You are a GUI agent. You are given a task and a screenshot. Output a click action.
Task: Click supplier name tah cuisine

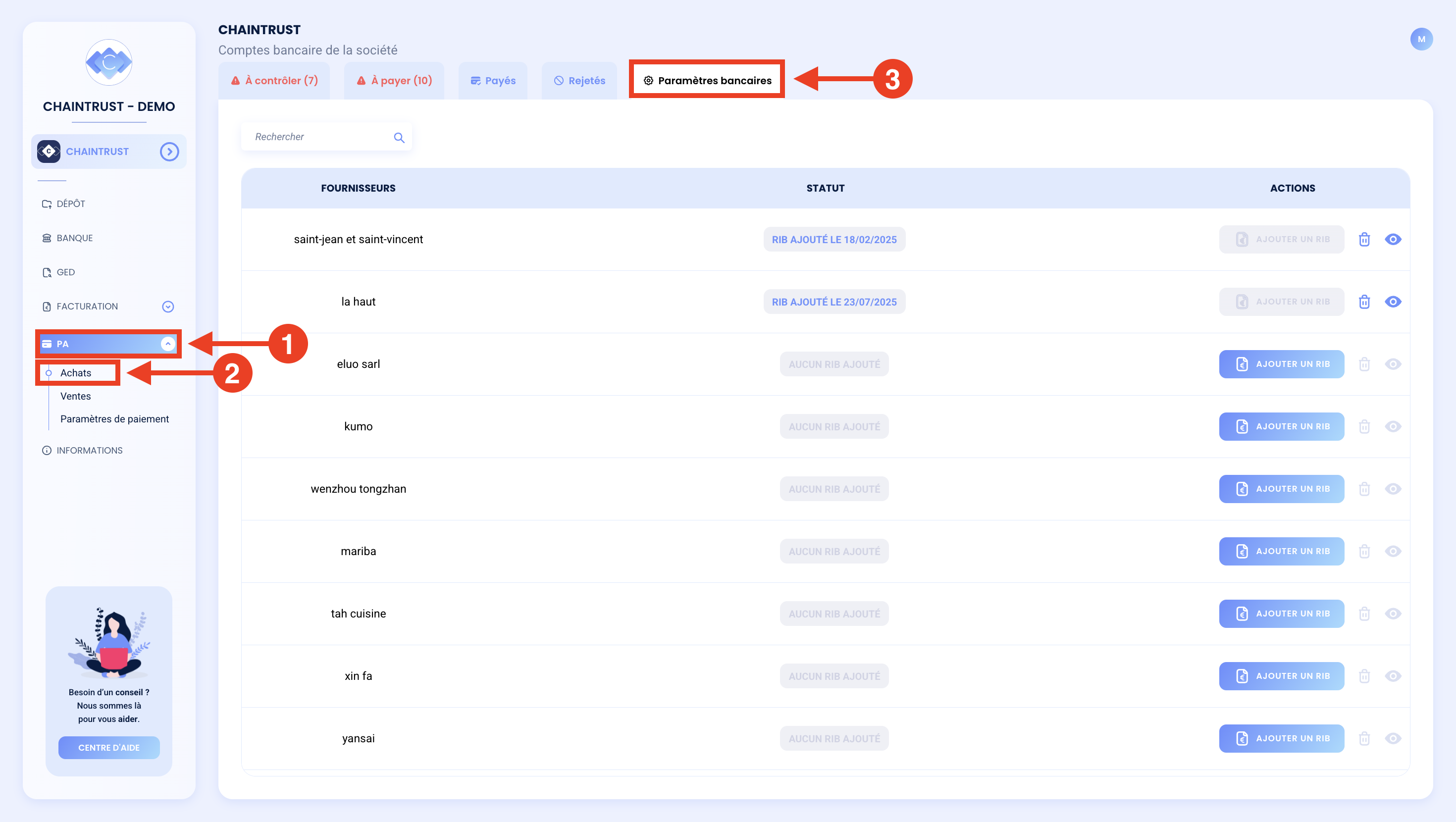pyautogui.click(x=358, y=614)
